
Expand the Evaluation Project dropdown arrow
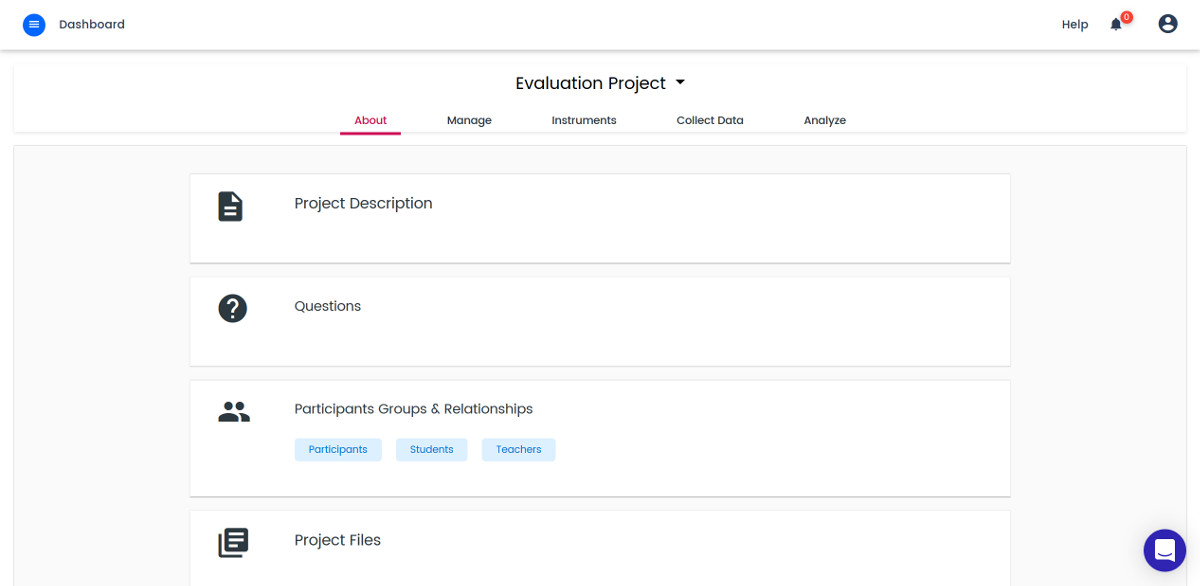(x=680, y=83)
